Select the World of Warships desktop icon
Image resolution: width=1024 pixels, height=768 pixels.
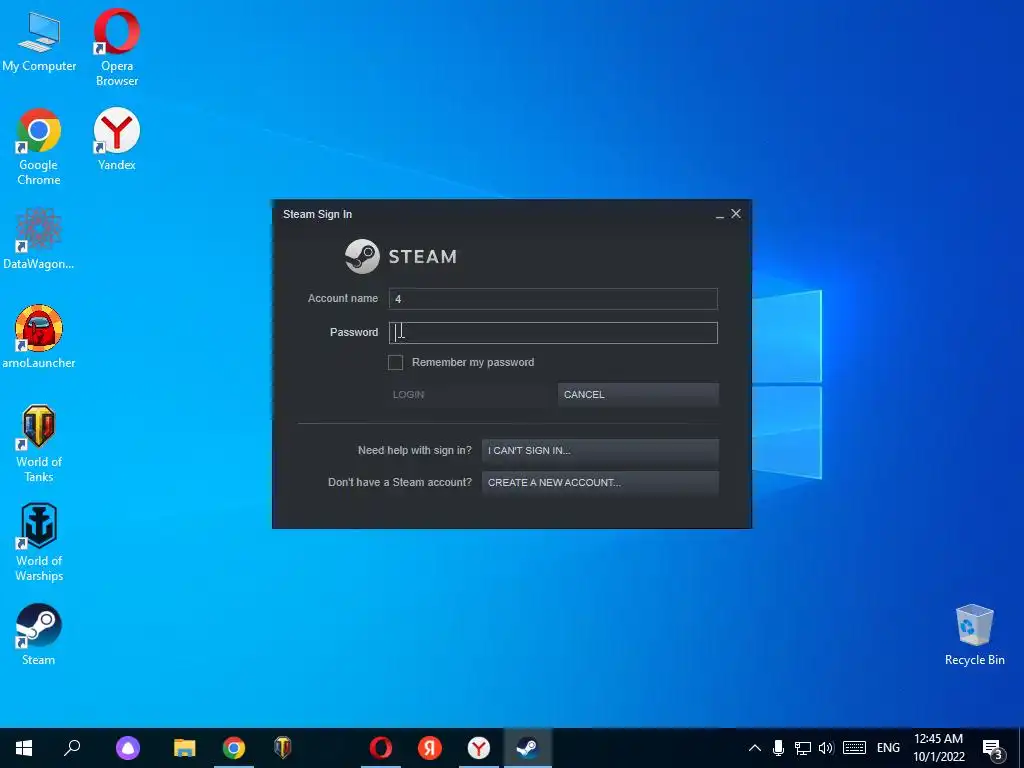click(x=39, y=542)
